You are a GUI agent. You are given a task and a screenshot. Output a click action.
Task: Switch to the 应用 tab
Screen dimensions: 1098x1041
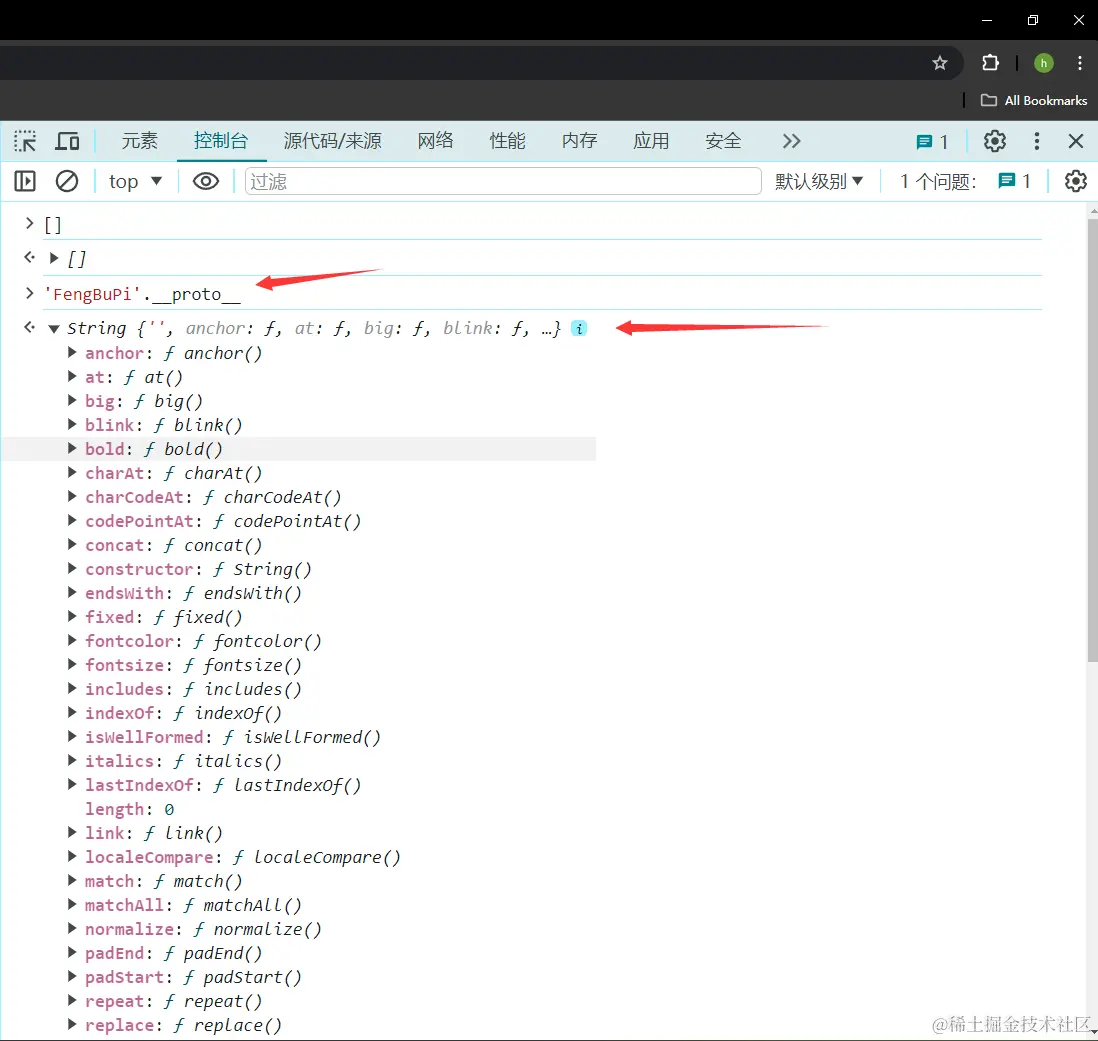(651, 141)
